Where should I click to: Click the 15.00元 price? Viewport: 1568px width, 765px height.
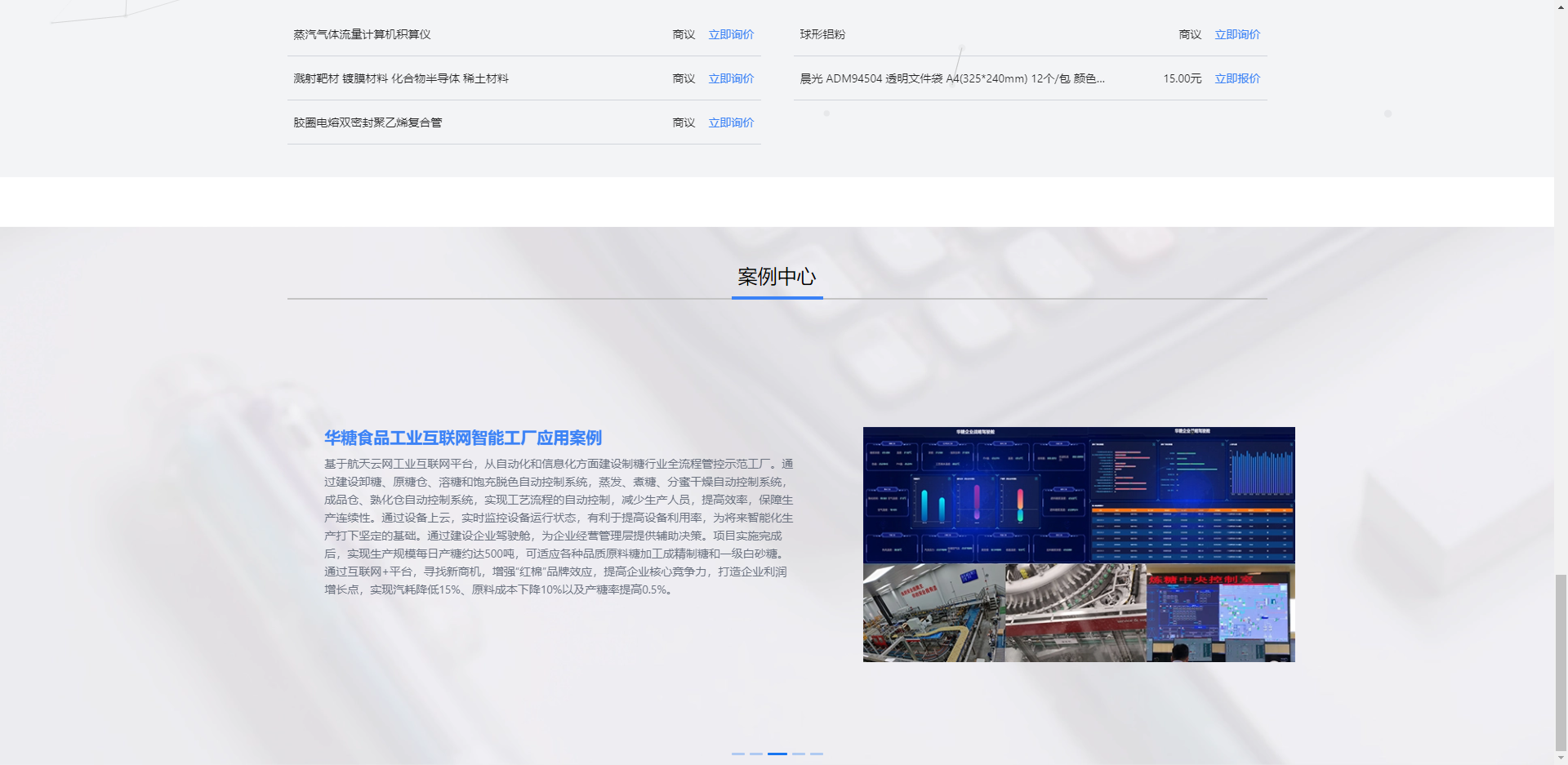click(x=1182, y=78)
